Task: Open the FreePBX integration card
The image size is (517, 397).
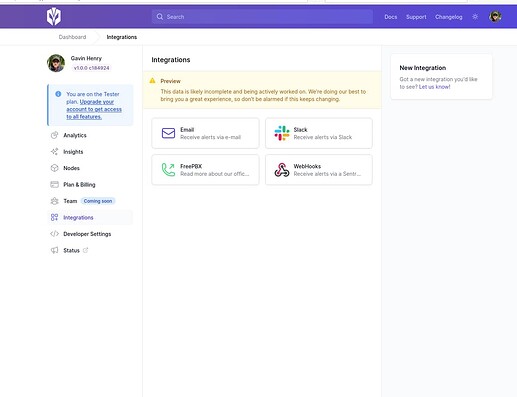Action: coord(205,170)
